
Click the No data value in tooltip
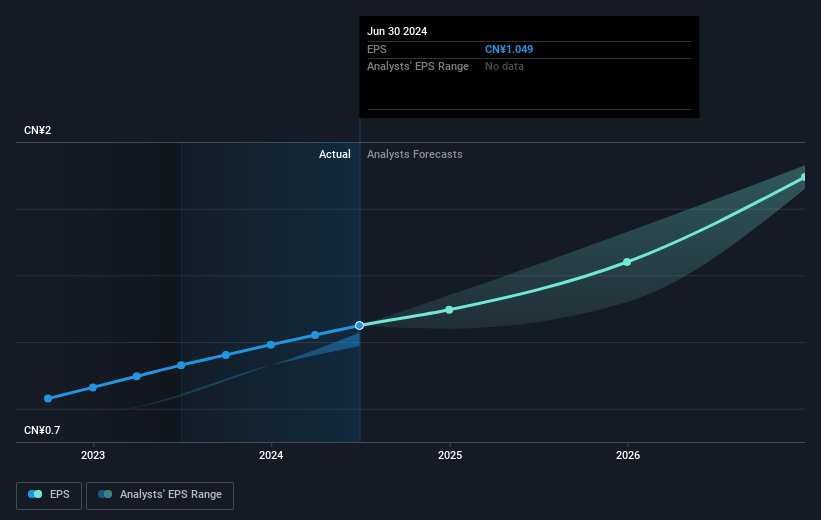coord(504,67)
